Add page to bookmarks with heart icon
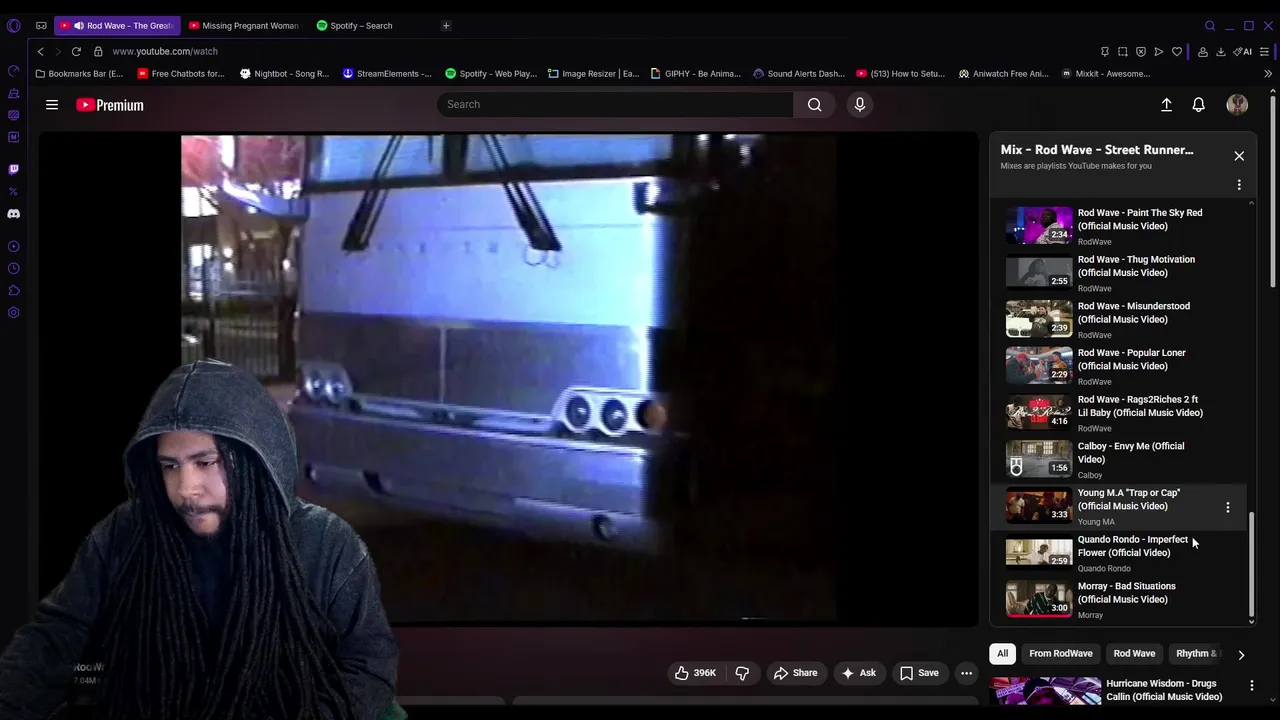The width and height of the screenshot is (1280, 720). 1177,51
